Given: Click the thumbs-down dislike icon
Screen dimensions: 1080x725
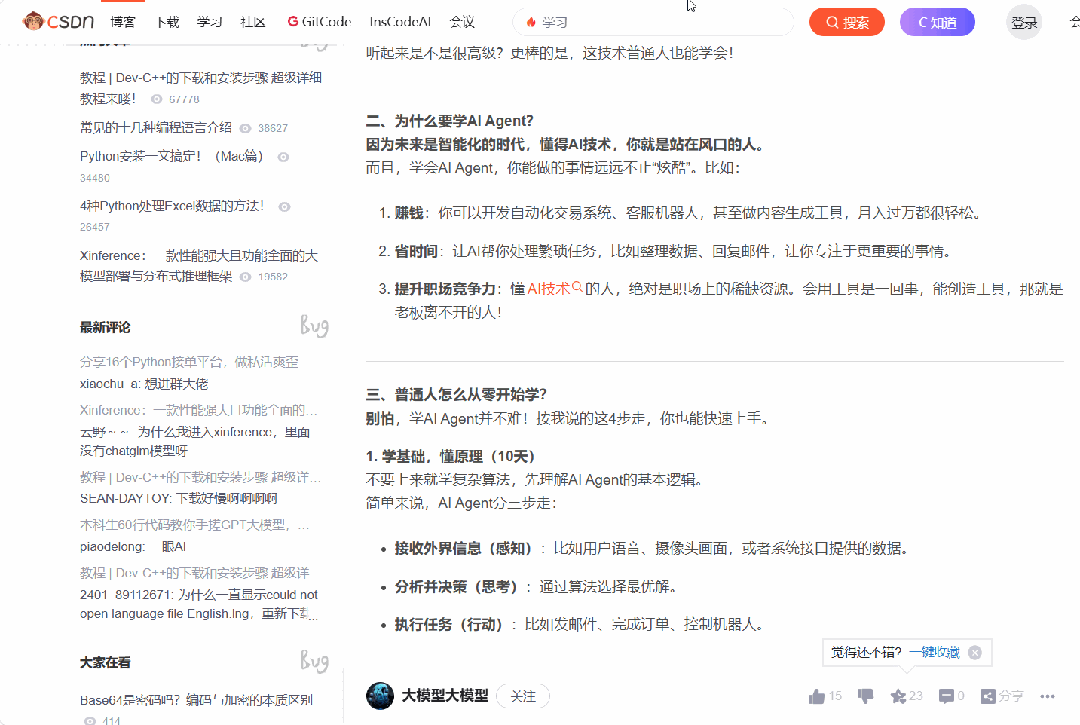Looking at the screenshot, I should [x=864, y=697].
